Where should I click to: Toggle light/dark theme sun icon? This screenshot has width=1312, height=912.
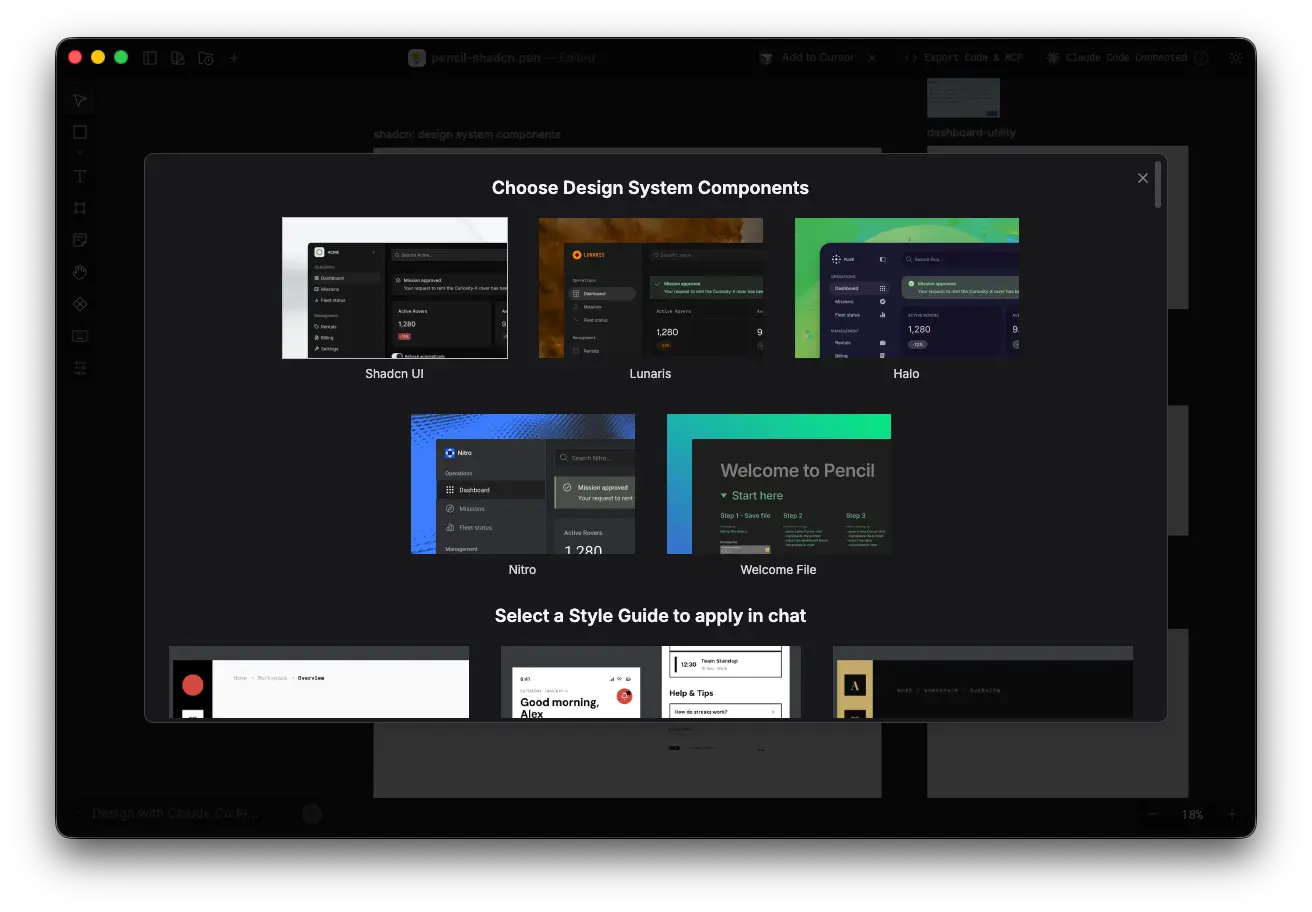click(x=1236, y=58)
